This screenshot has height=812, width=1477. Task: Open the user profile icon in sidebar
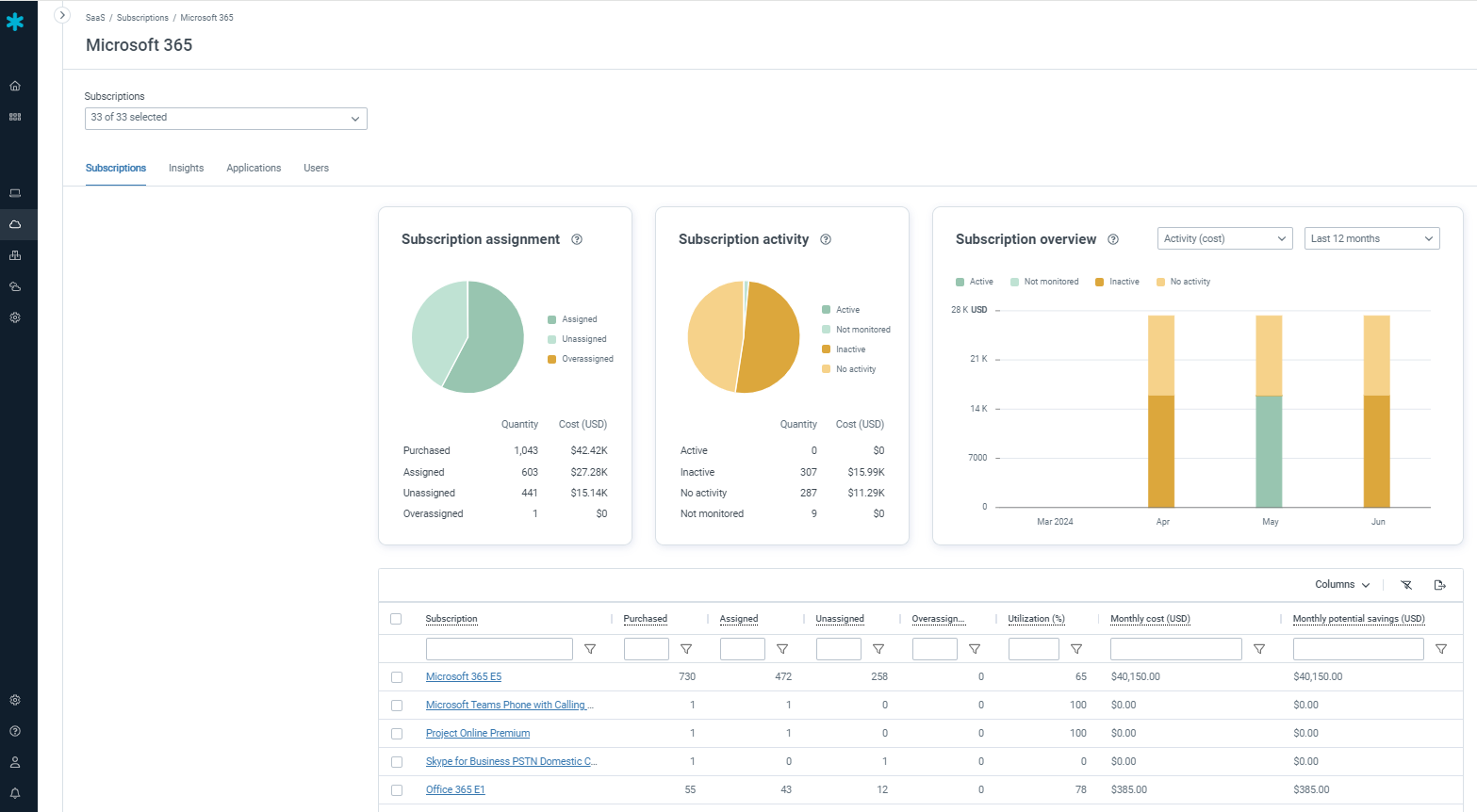[x=15, y=762]
